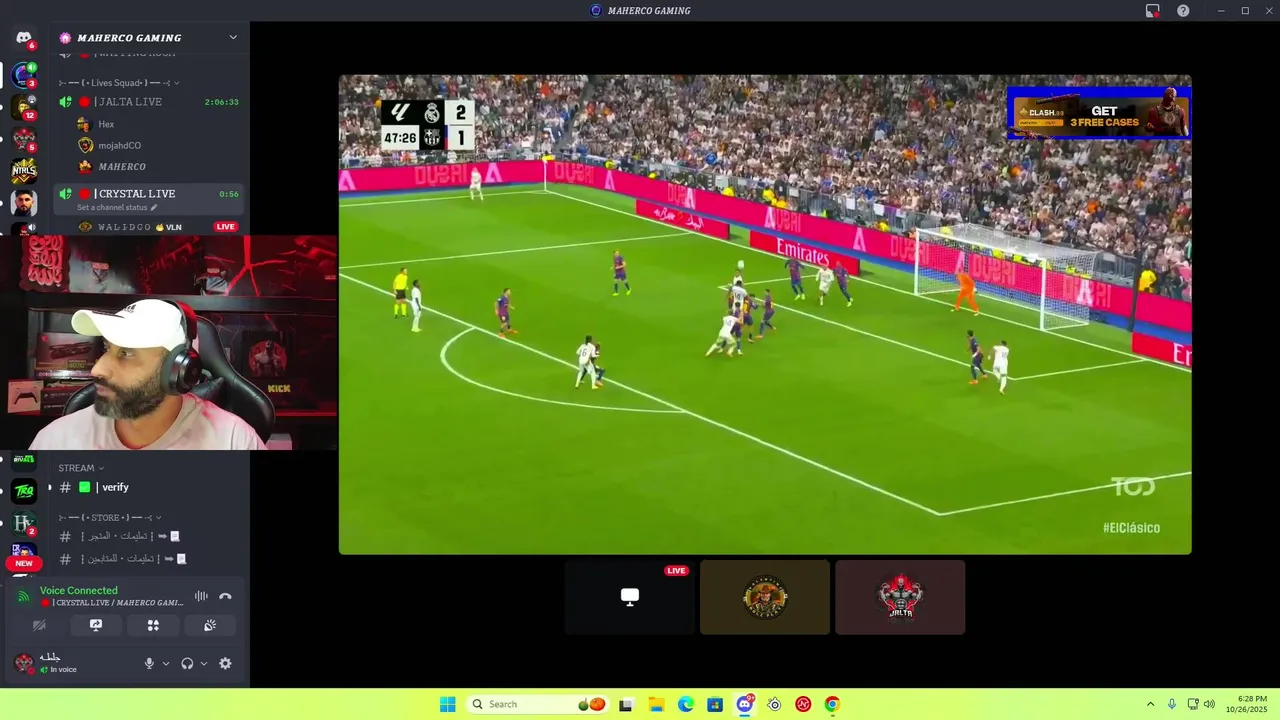Click the Share Your Screen button

point(96,625)
